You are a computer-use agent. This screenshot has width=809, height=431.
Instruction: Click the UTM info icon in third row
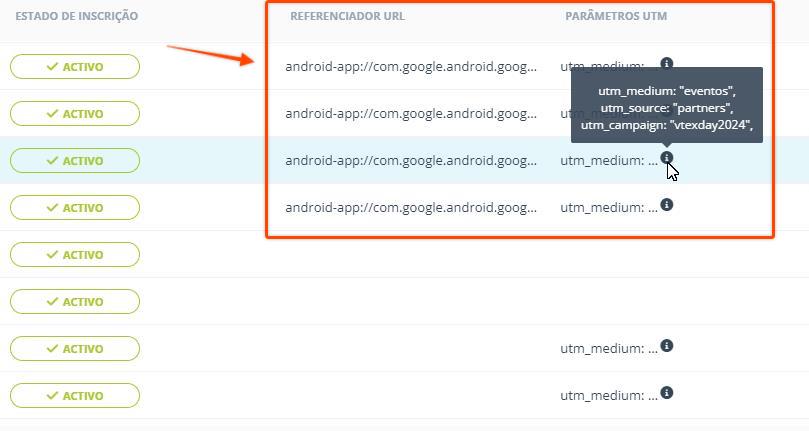[x=667, y=158]
